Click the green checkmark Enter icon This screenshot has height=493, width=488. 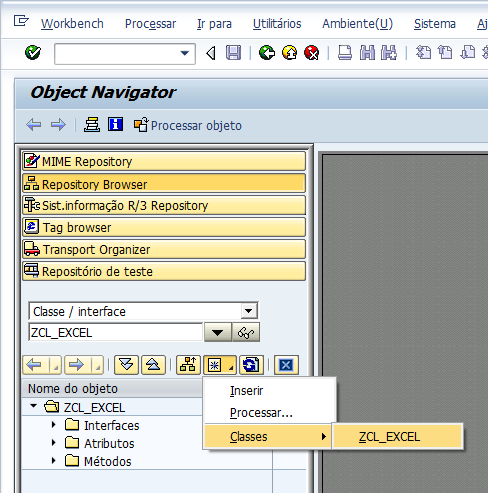33,53
